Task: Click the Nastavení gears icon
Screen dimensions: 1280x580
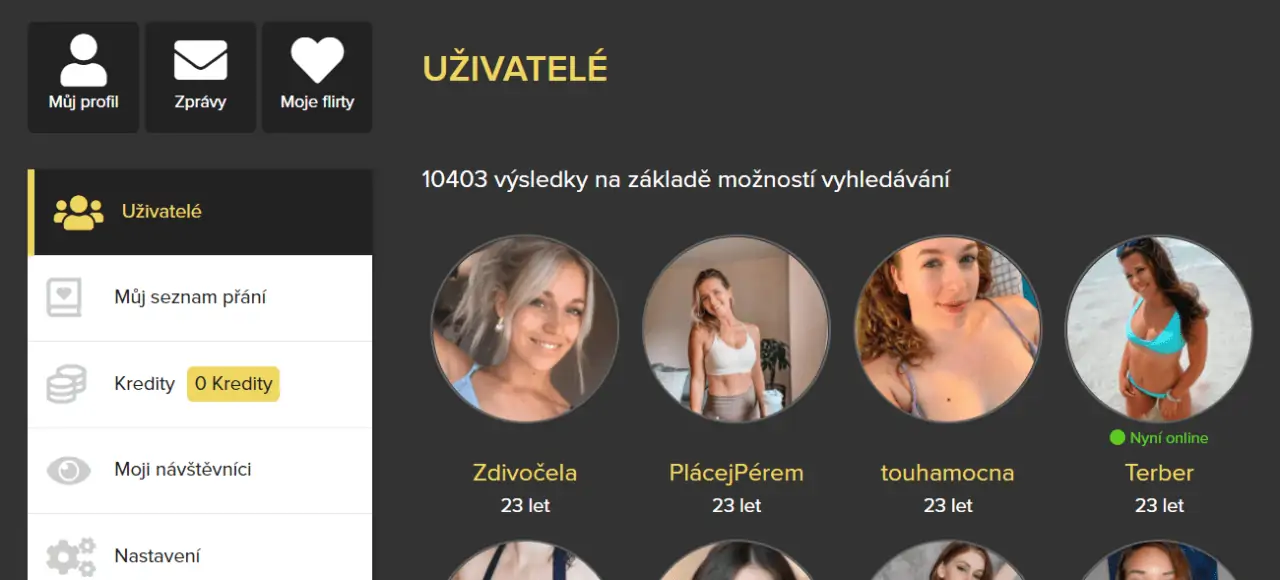Action: click(70, 556)
